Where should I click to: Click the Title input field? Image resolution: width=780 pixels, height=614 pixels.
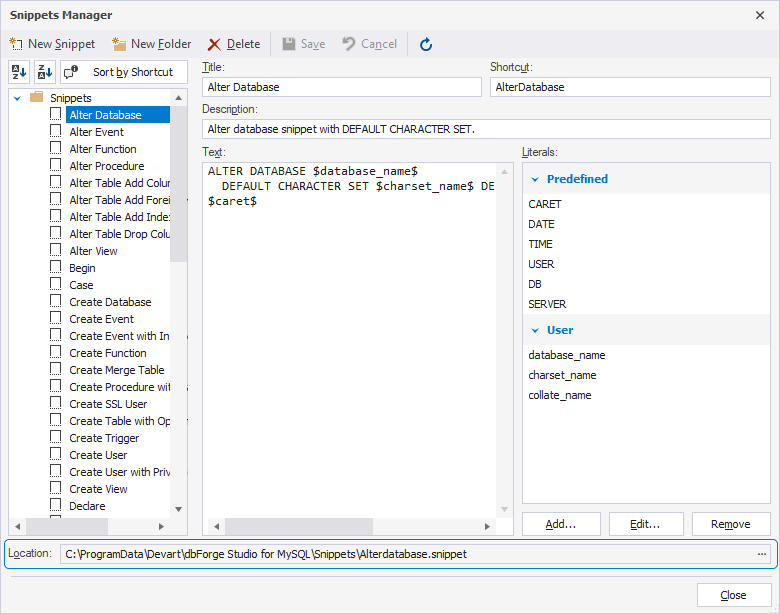pyautogui.click(x=342, y=87)
